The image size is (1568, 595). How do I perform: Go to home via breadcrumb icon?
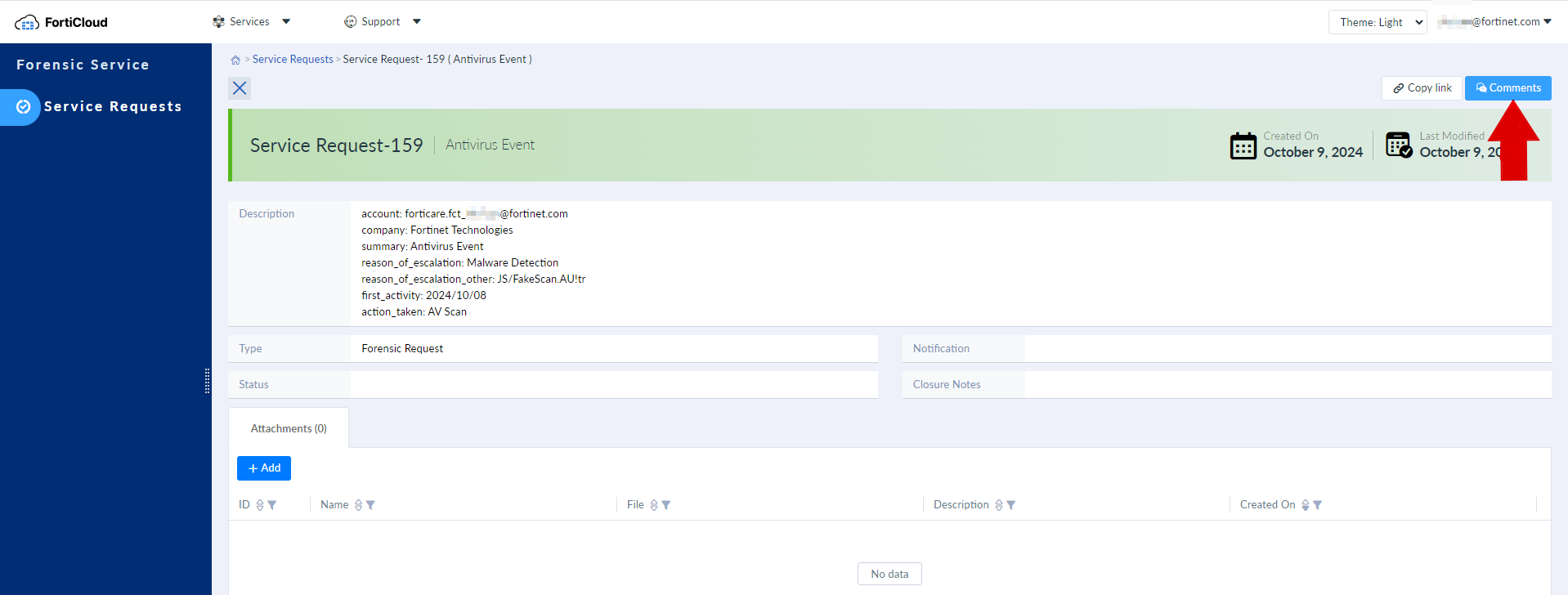(235, 60)
